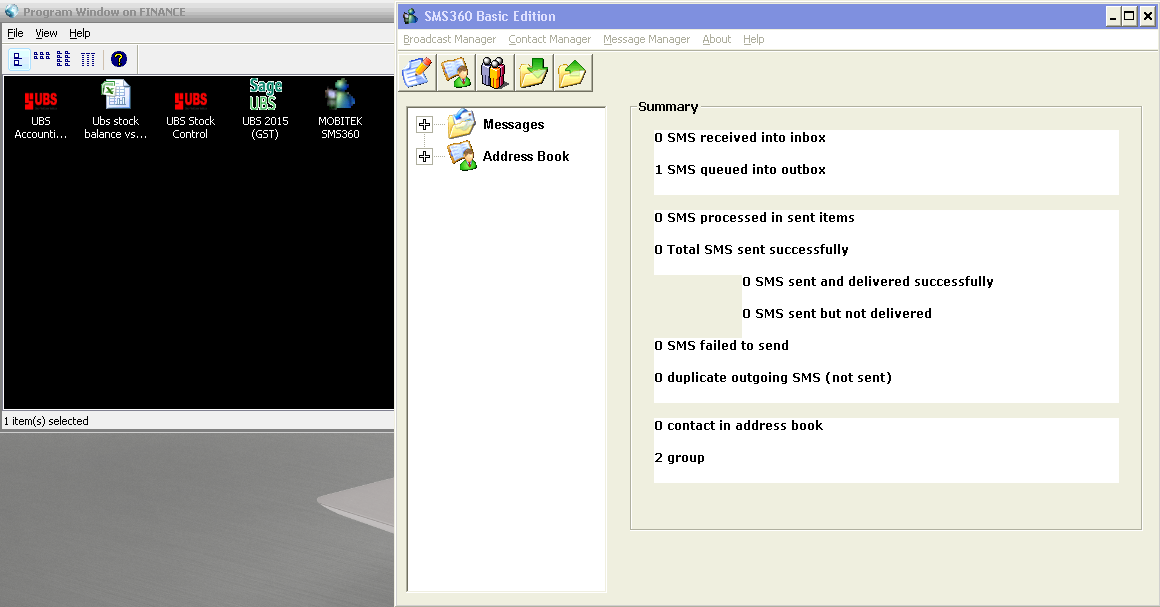This screenshot has height=607, width=1160.
Task: Click the contact groups people icon
Action: [495, 73]
